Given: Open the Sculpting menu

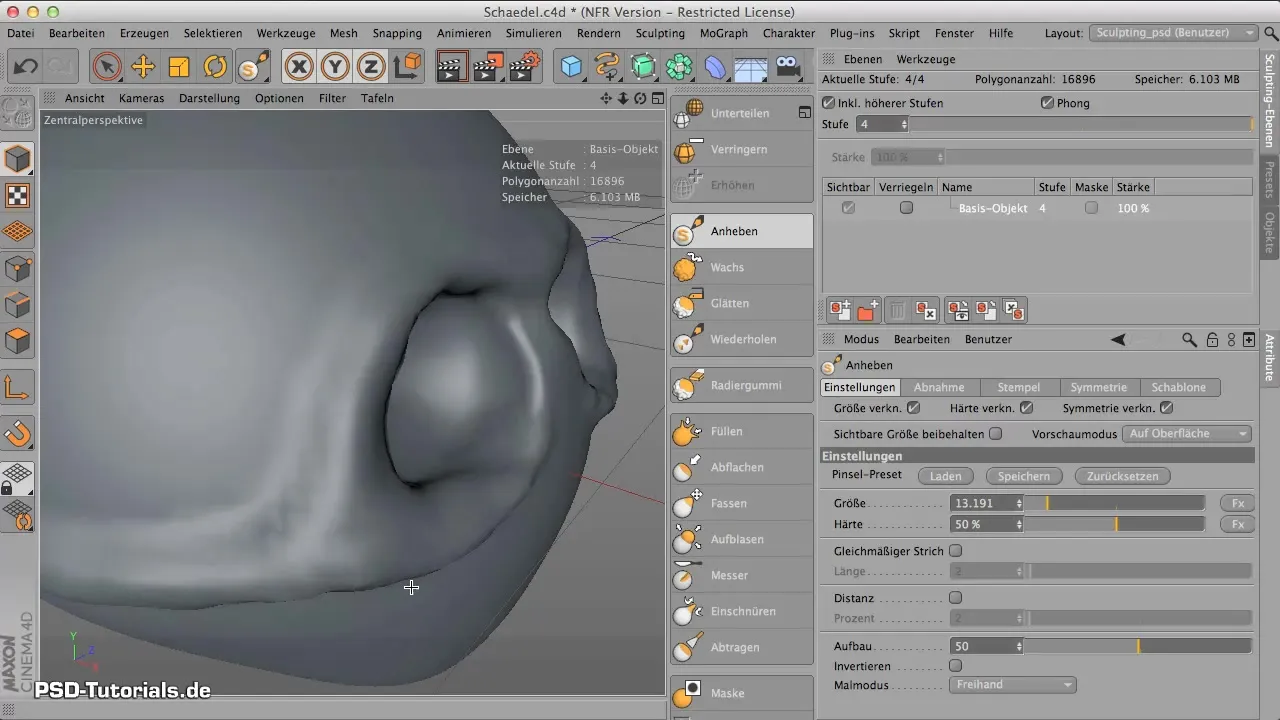Looking at the screenshot, I should 660,33.
